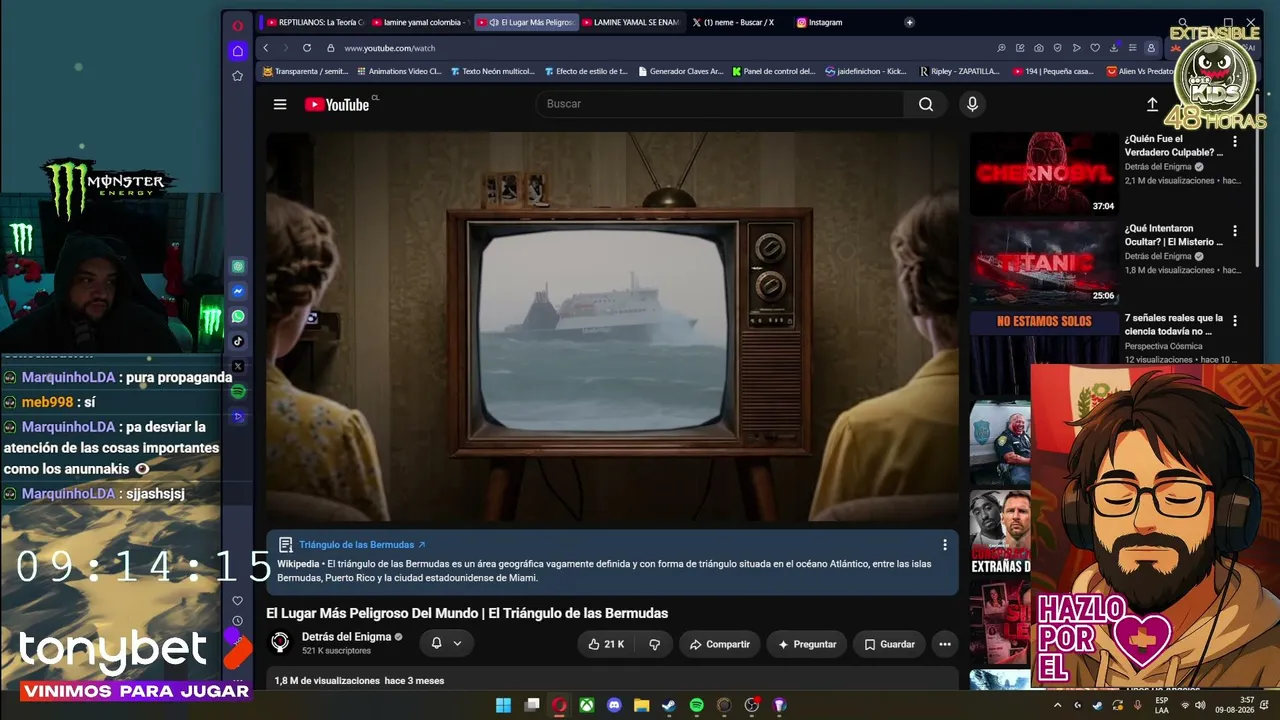
Task: Open the volume control in system tray
Action: [x=1200, y=705]
